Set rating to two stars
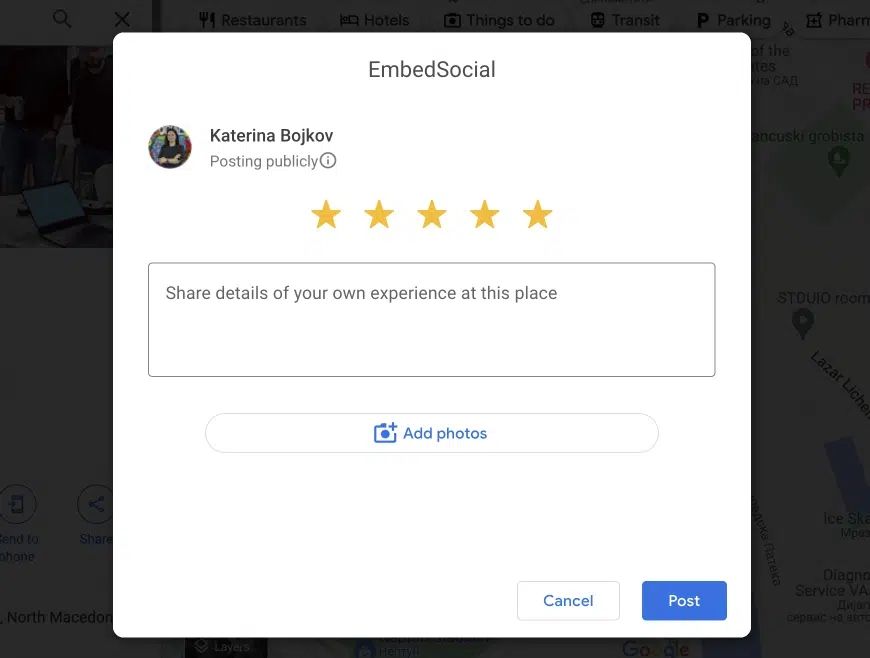Screen dimensions: 870x658 coord(379,214)
